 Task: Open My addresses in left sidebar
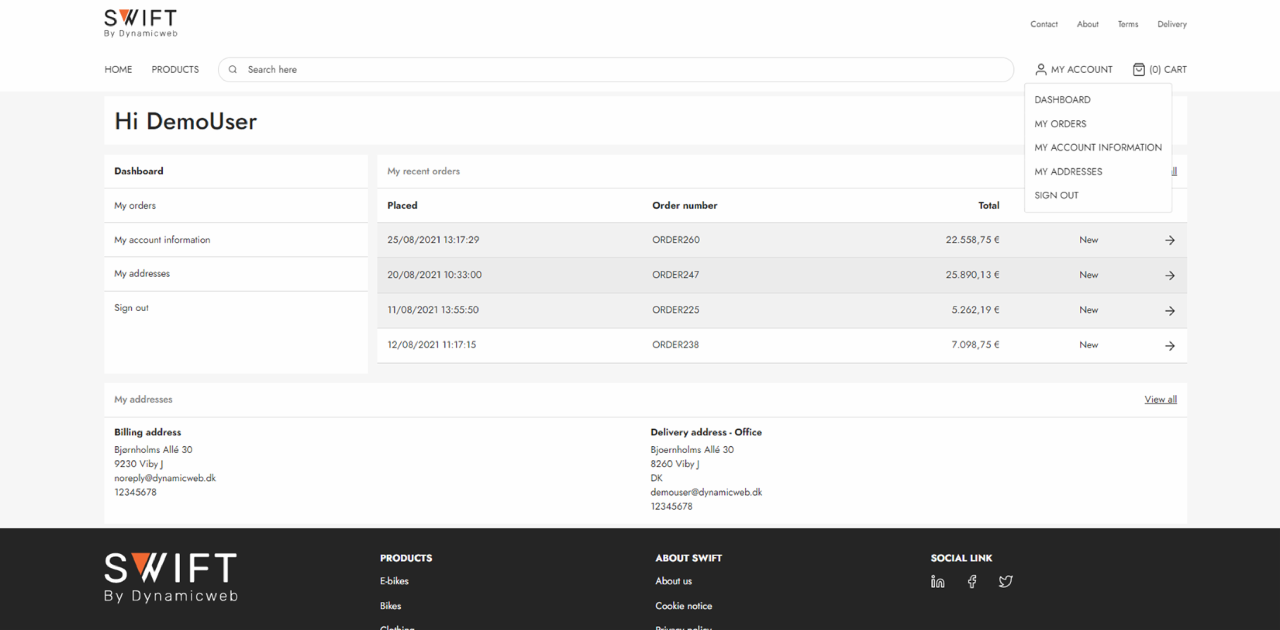coord(142,274)
